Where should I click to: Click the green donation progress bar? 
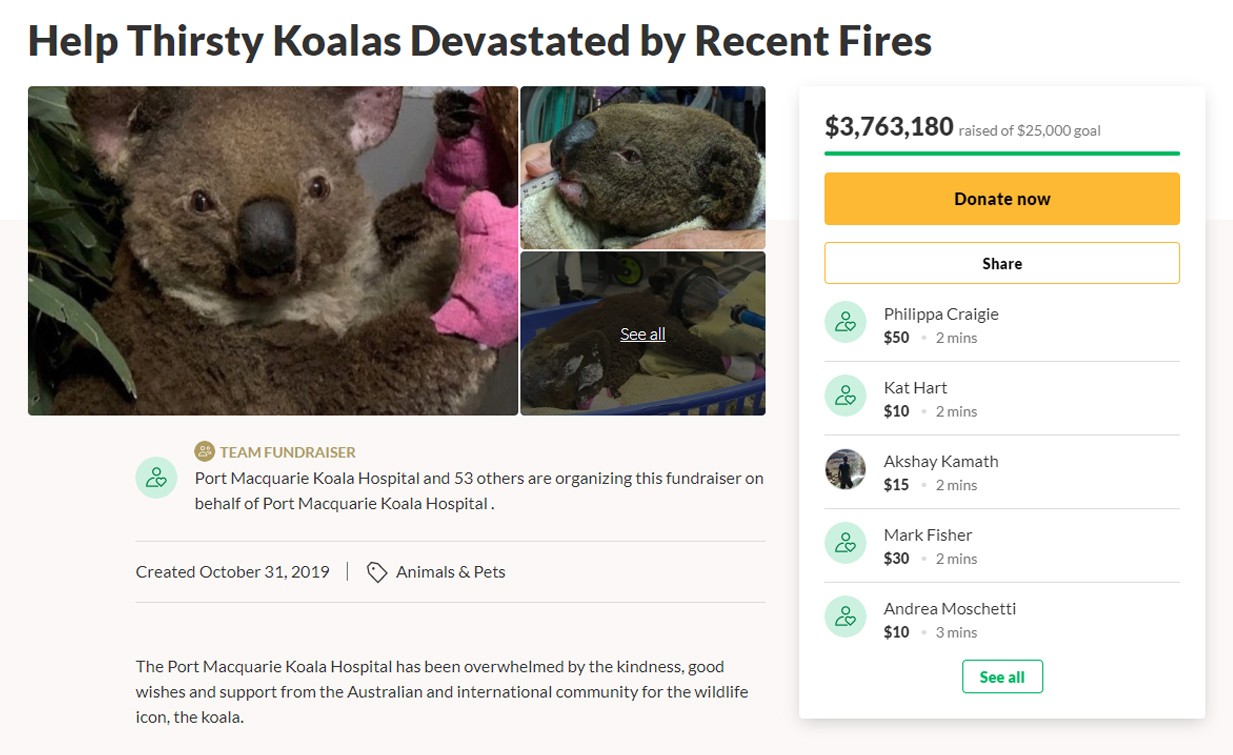click(1001, 154)
